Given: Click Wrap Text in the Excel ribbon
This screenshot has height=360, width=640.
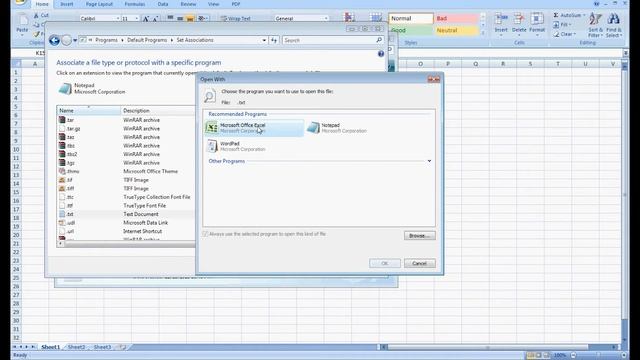Looking at the screenshot, I should (236, 18).
